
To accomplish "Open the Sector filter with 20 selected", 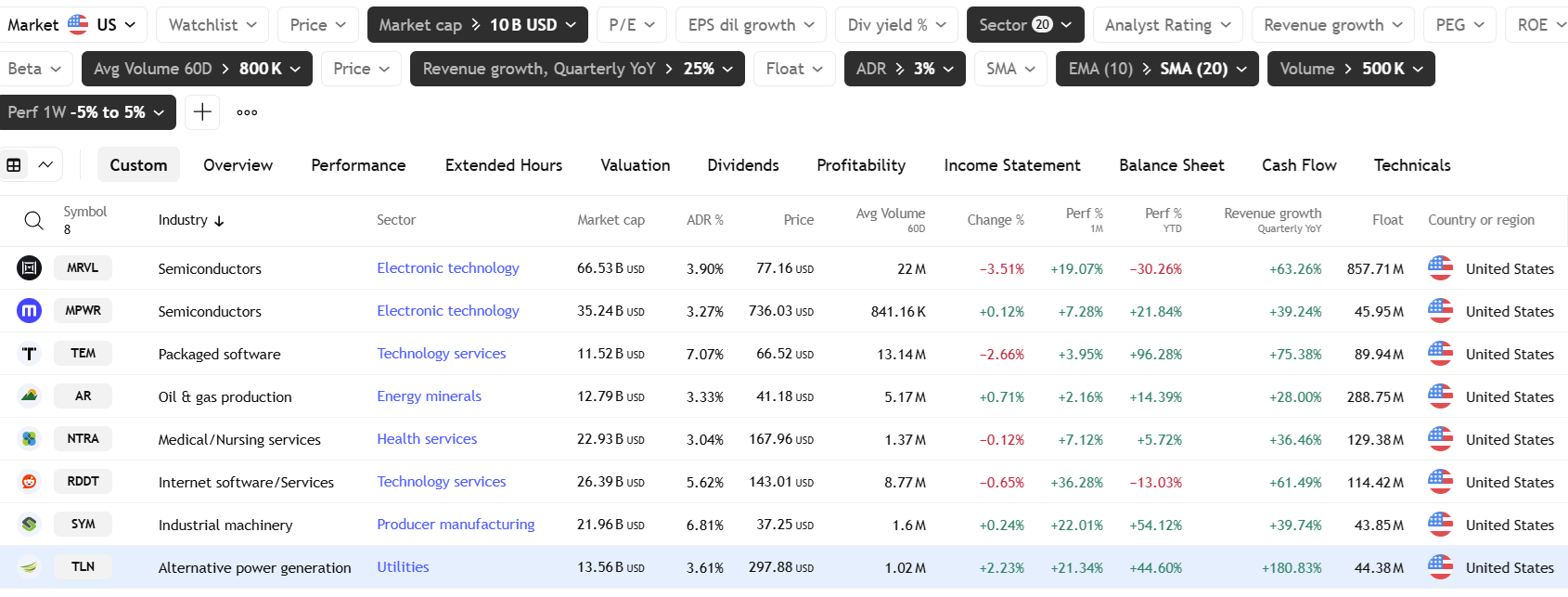I will pos(1025,25).
